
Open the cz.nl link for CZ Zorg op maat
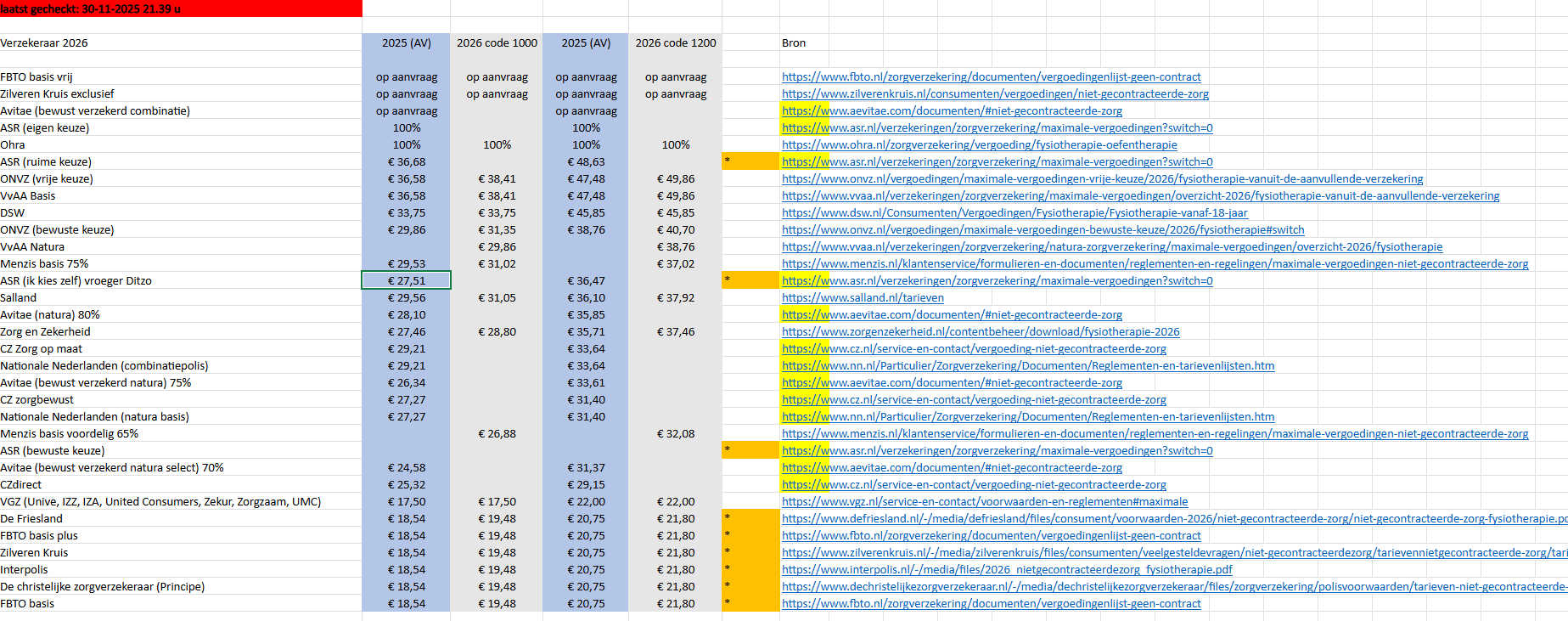(974, 349)
